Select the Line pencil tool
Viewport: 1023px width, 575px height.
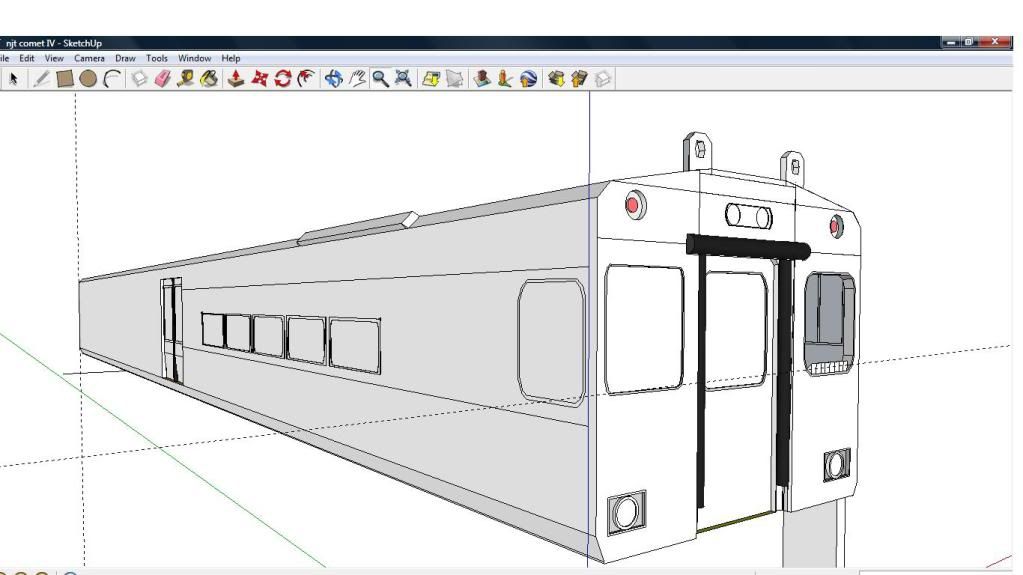(40, 78)
